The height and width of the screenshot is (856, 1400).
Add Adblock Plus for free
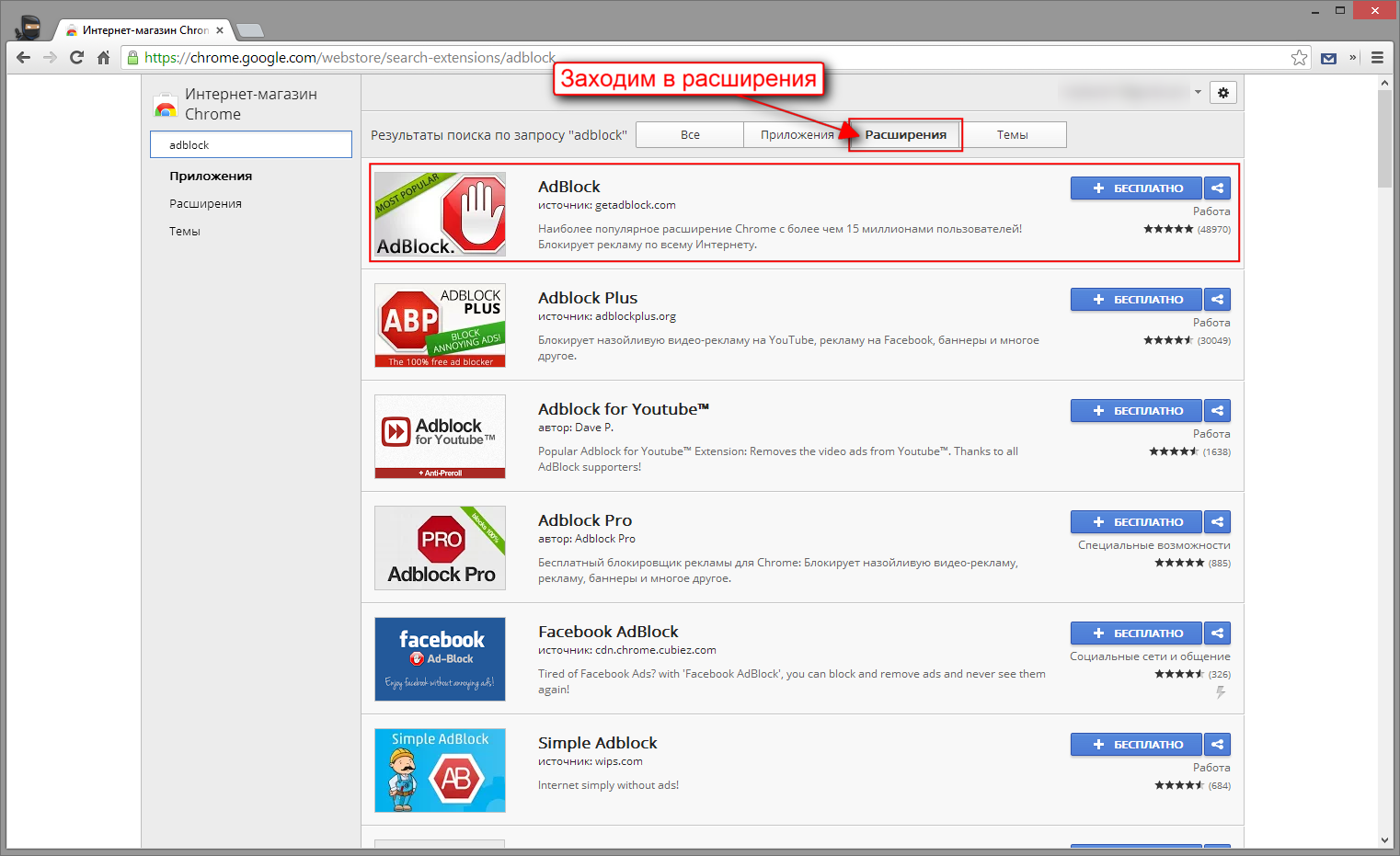tap(1136, 299)
